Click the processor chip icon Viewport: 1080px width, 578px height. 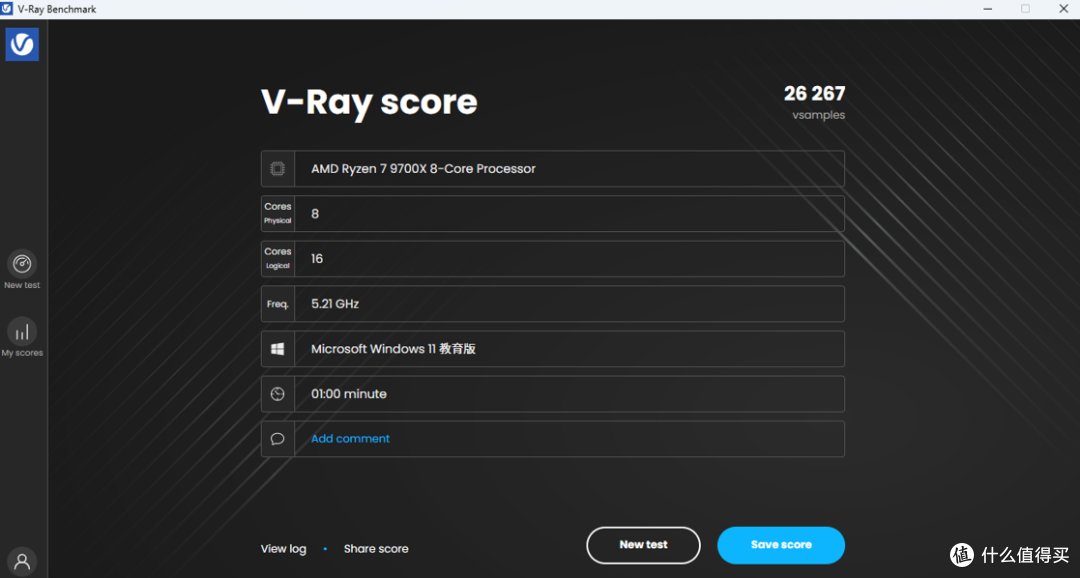(x=278, y=169)
